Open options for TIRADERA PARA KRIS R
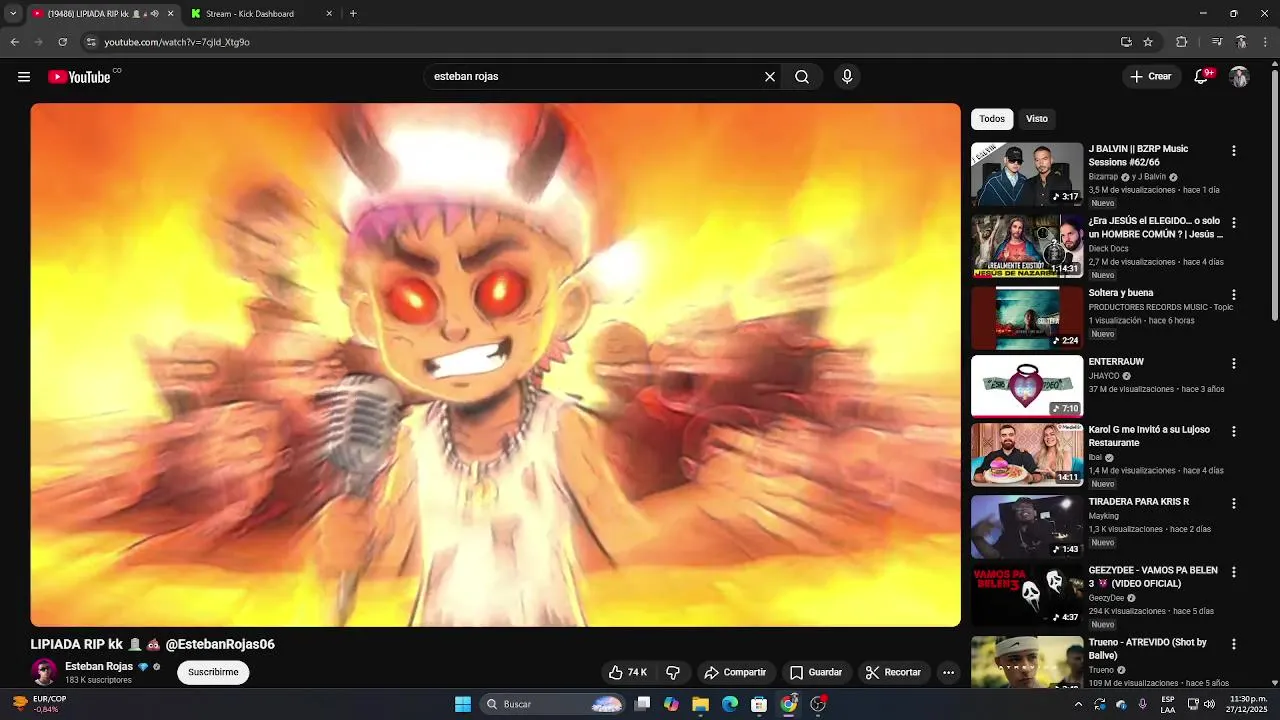 click(1233, 504)
